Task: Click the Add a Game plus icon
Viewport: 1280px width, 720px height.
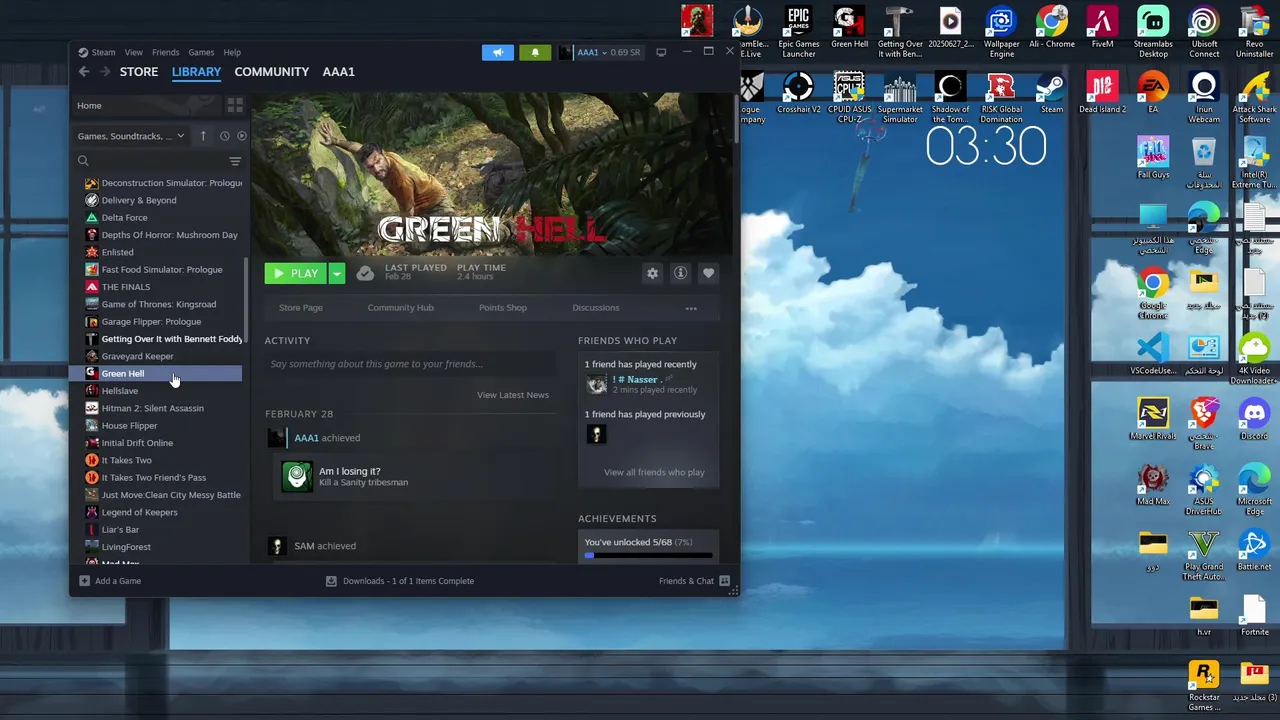Action: click(84, 581)
